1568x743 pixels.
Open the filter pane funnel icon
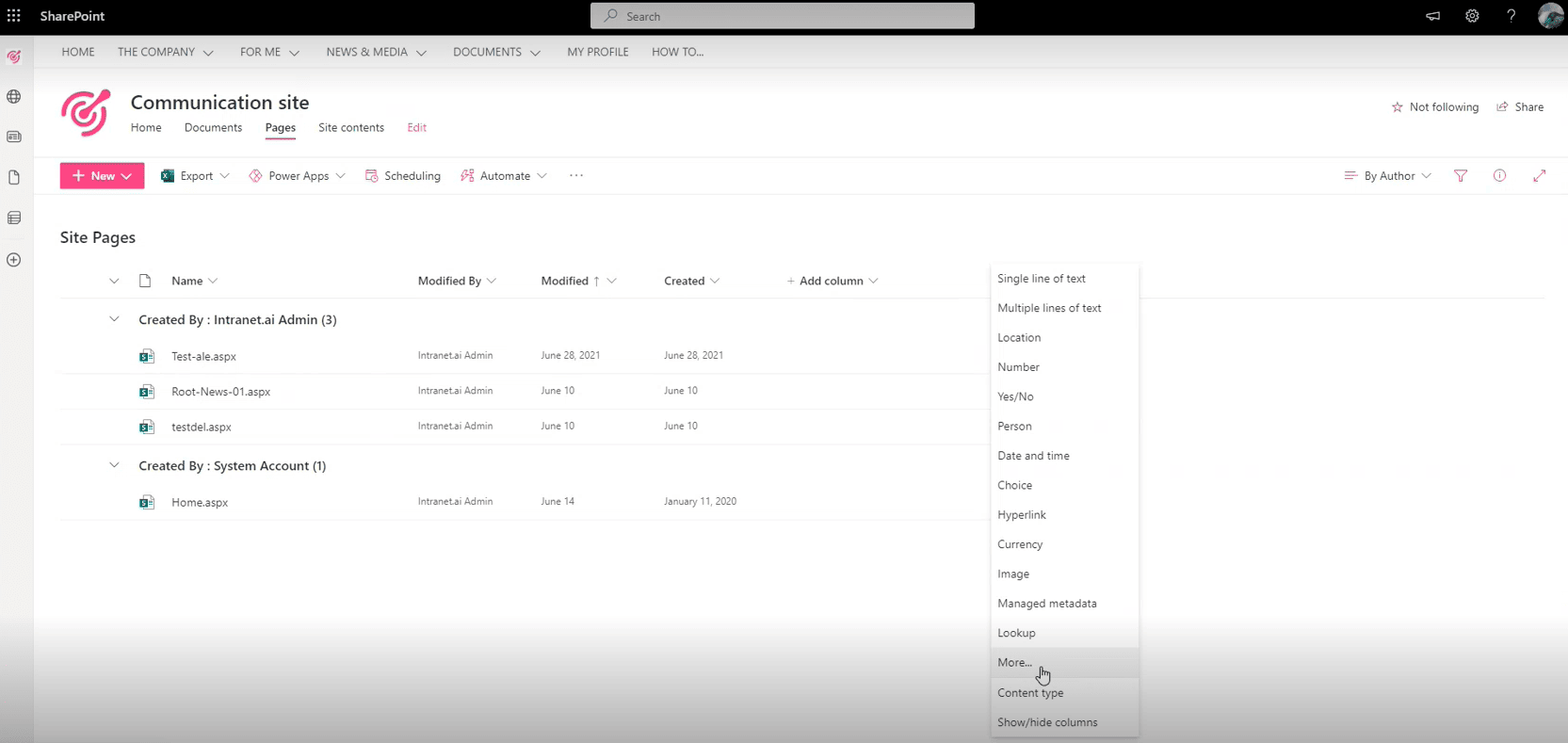click(x=1461, y=176)
